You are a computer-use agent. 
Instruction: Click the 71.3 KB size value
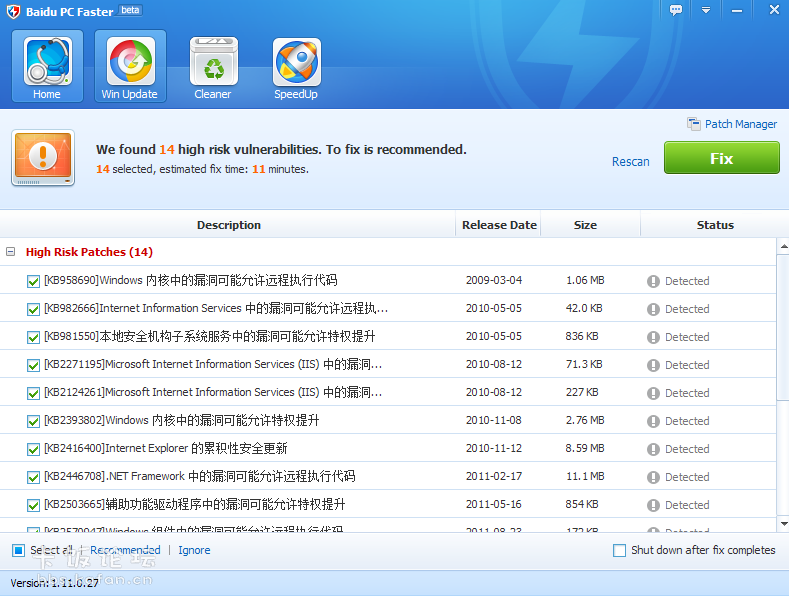584,364
